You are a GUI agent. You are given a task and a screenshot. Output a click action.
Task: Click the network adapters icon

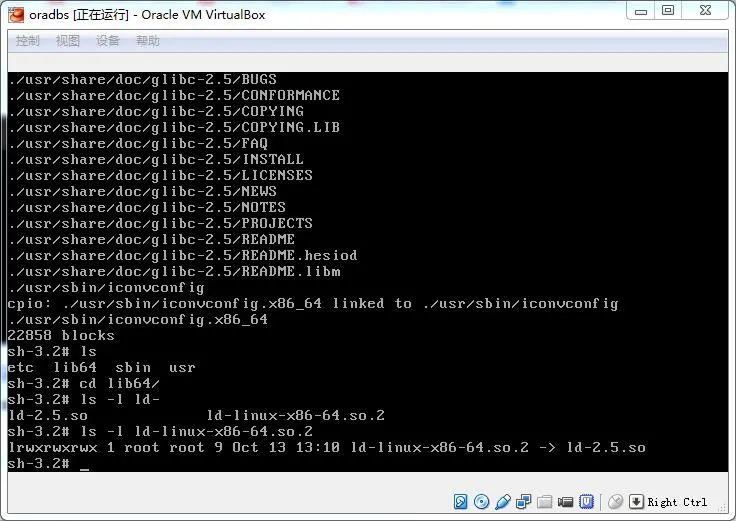(x=523, y=502)
